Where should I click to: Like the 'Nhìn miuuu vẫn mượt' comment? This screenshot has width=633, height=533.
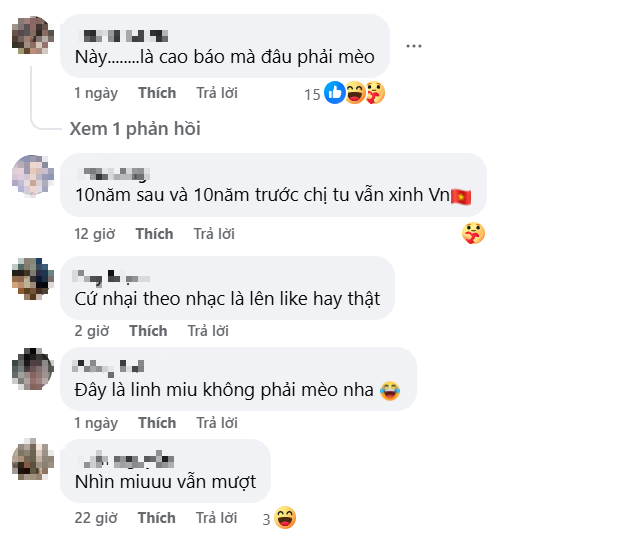point(157,518)
